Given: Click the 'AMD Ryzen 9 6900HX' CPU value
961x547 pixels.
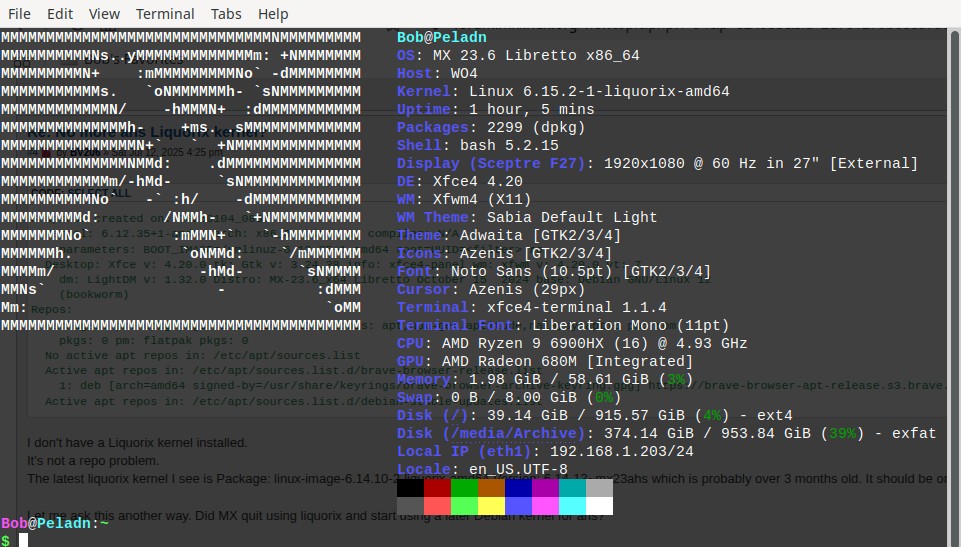Looking at the screenshot, I should pos(523,344).
